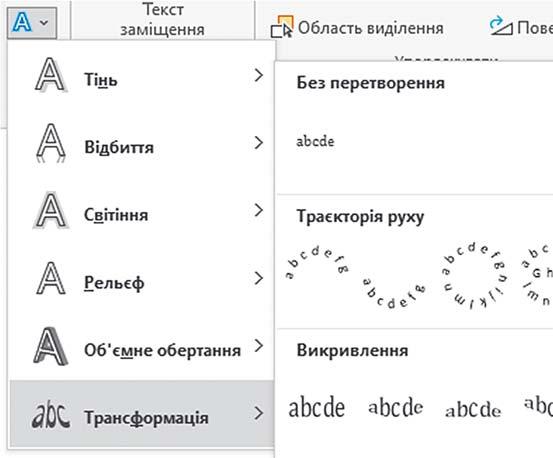Screen dimensions: 553x458
Task: Click the Відбиття reflection effect icon
Action: click(x=51, y=143)
